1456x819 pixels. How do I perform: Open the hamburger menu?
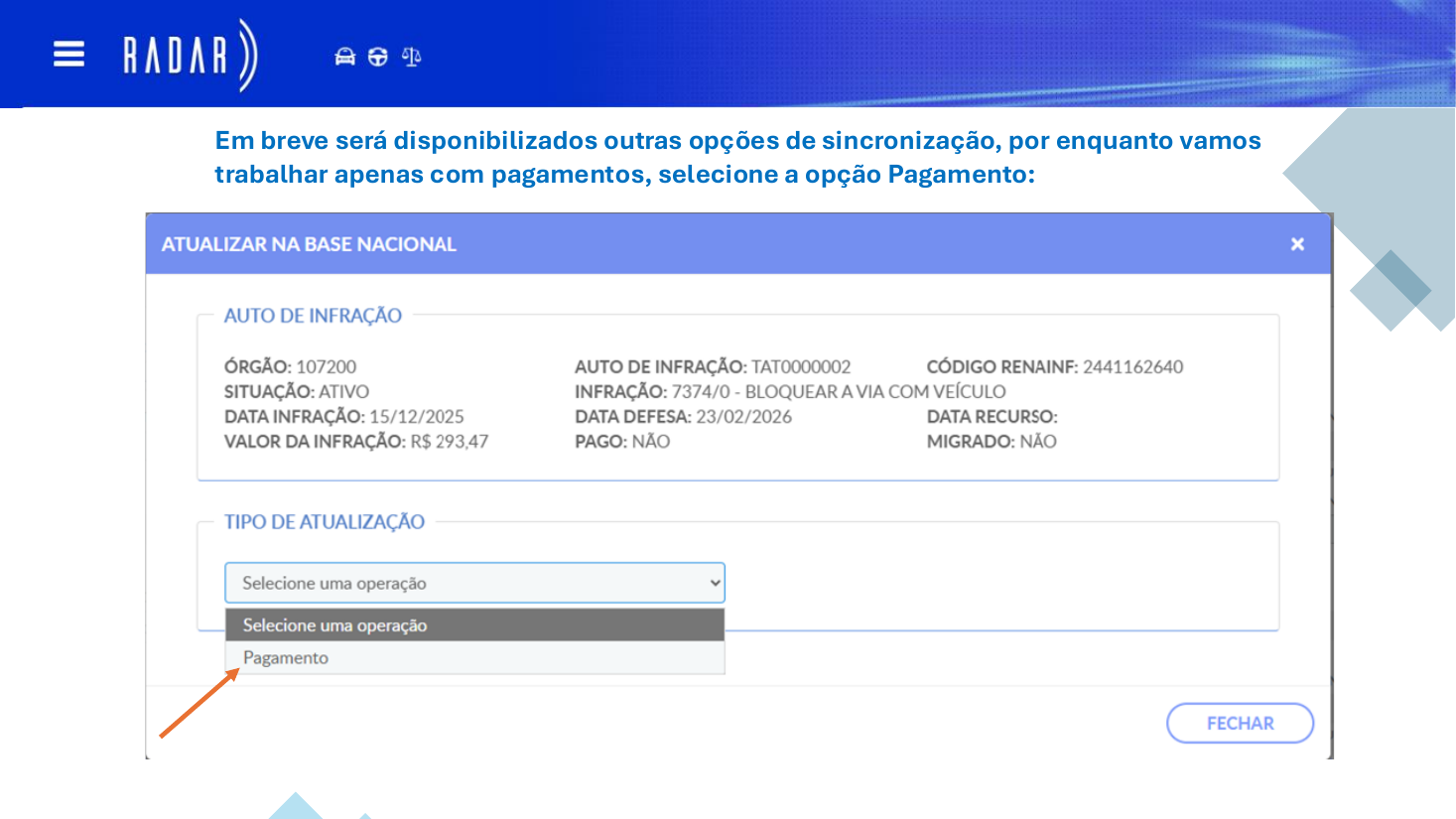pyautogui.click(x=68, y=54)
